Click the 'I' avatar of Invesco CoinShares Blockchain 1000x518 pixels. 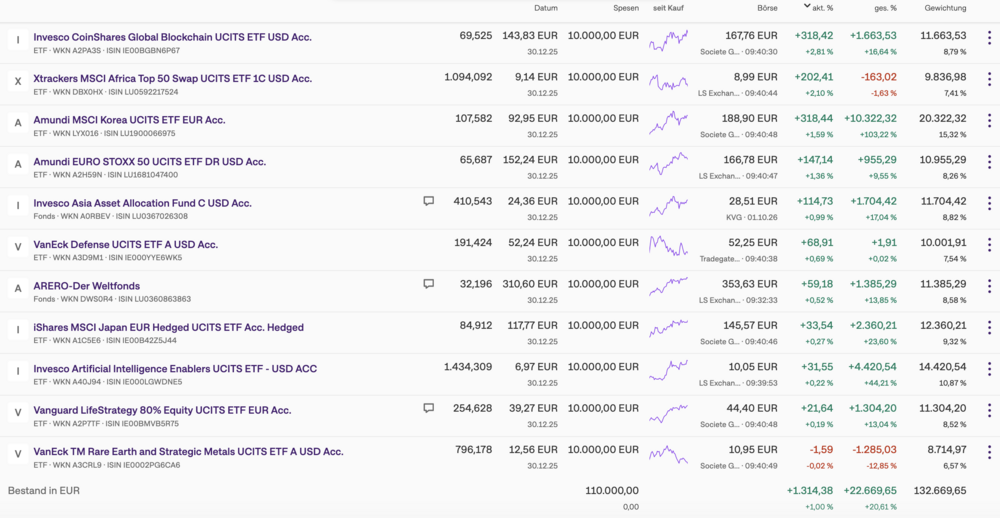18,40
